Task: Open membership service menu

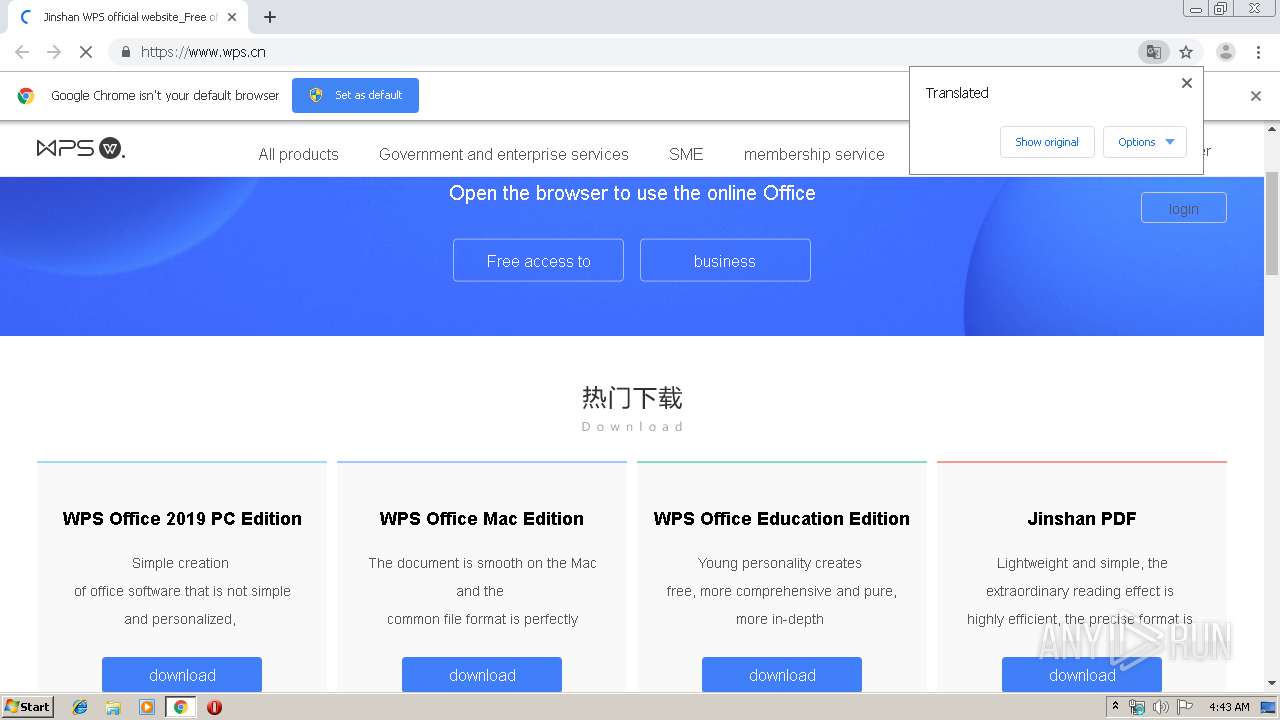Action: coord(814,154)
